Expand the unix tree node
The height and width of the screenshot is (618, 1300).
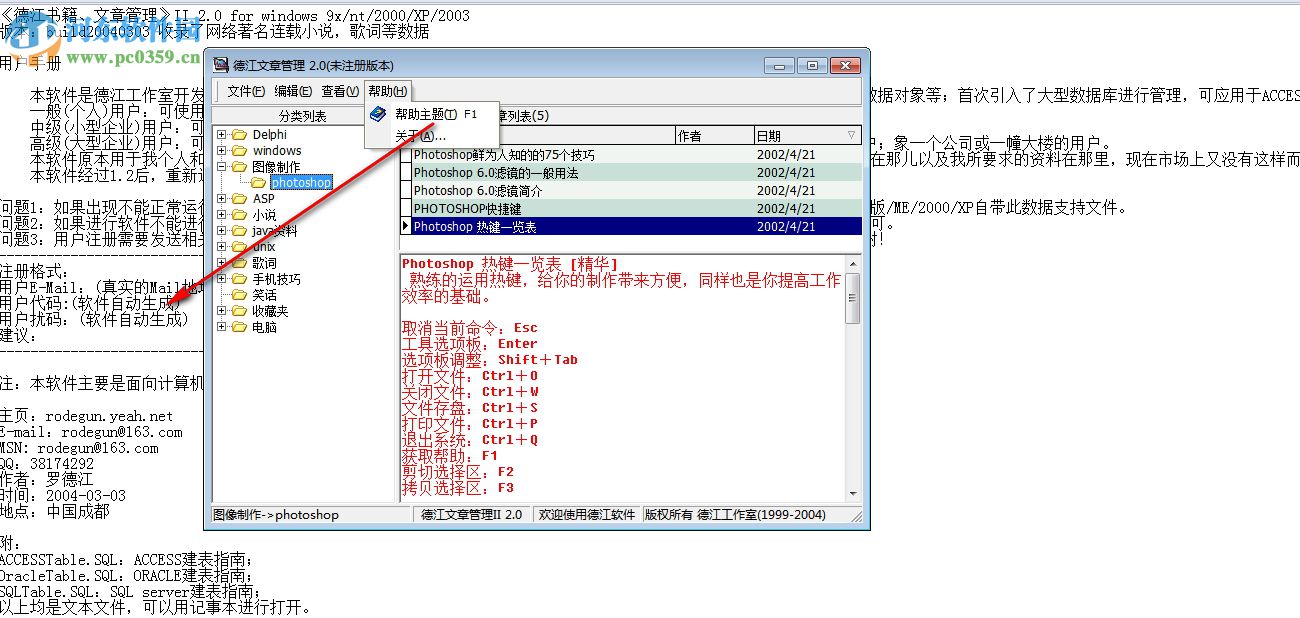[222, 246]
